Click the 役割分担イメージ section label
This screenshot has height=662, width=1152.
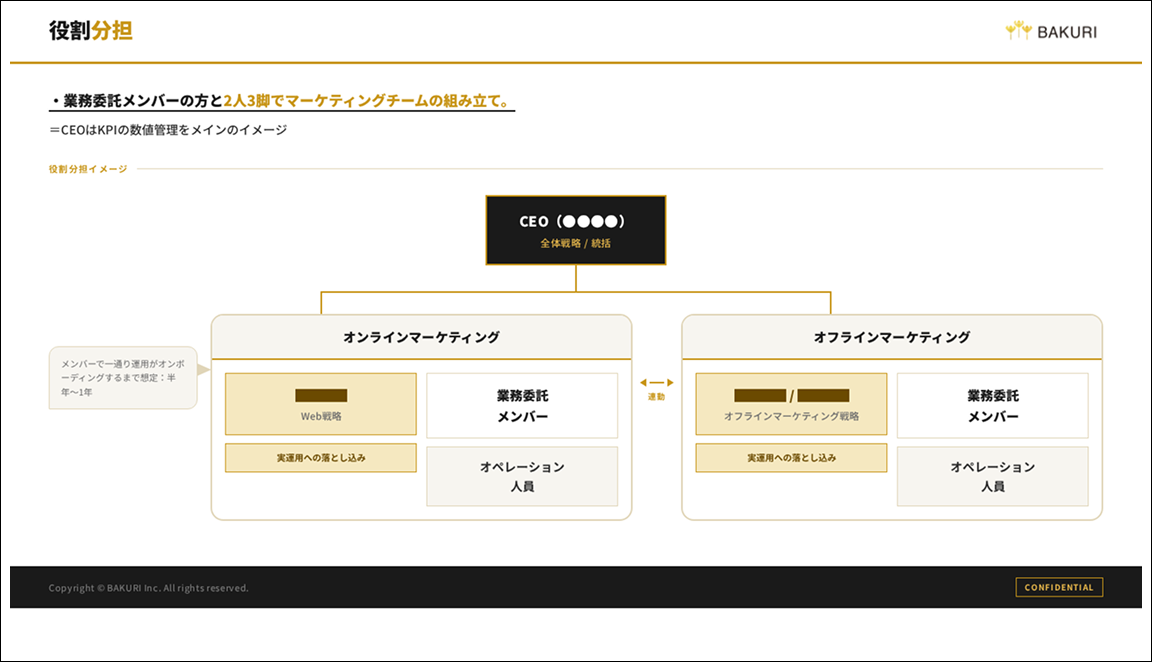(x=88, y=169)
